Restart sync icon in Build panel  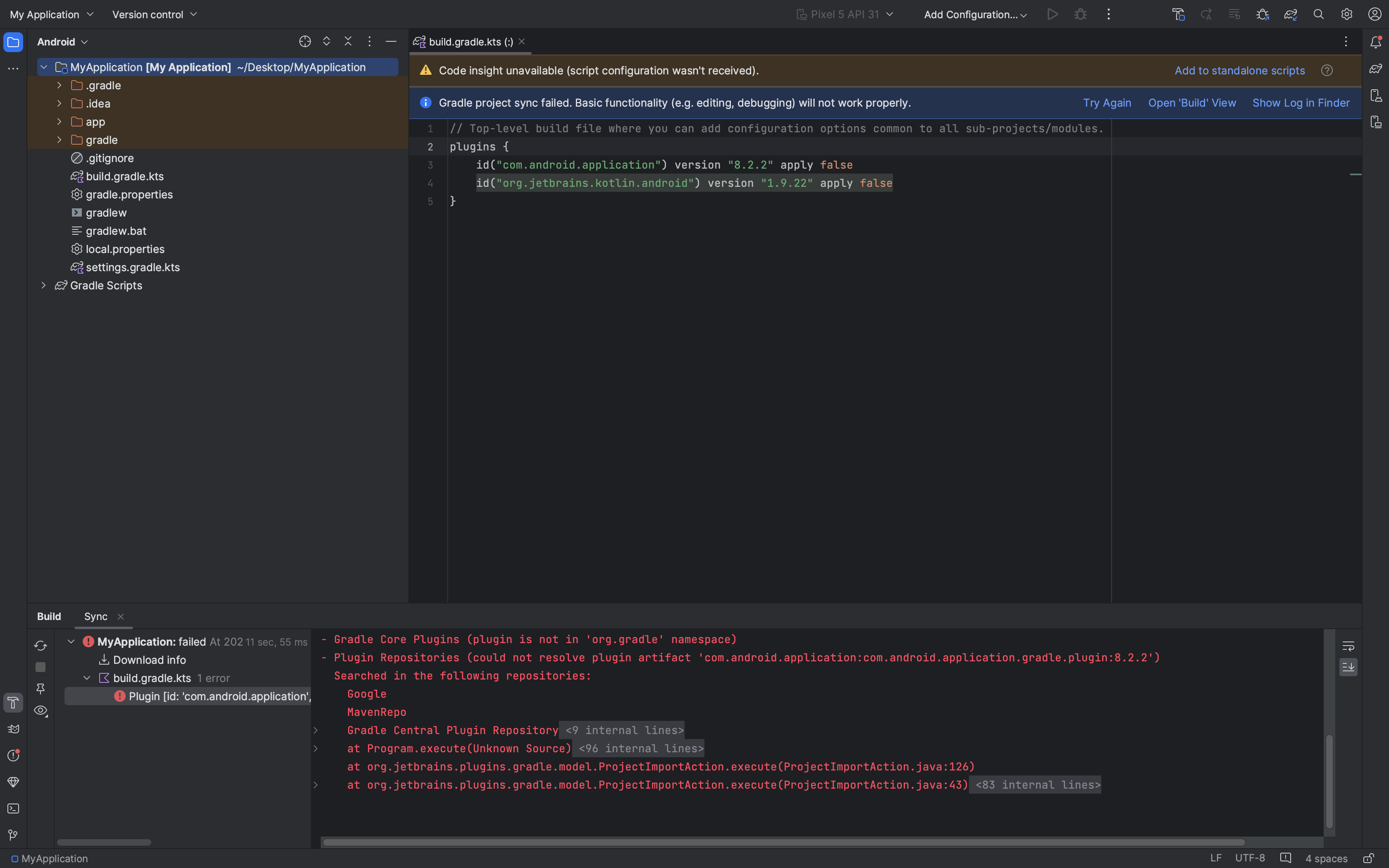pyautogui.click(x=40, y=646)
